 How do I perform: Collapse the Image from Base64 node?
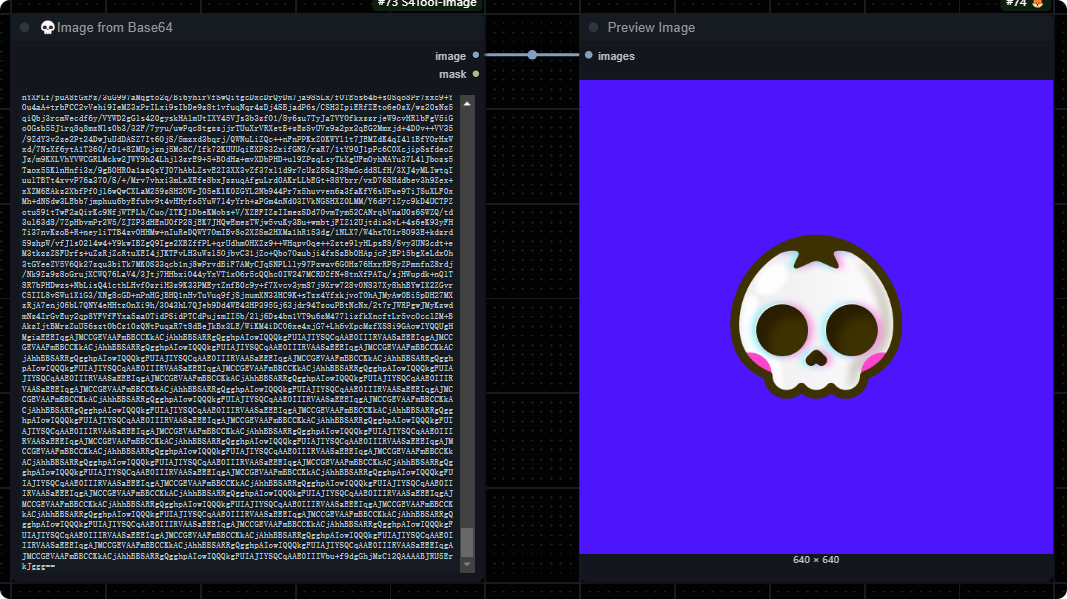(26, 27)
